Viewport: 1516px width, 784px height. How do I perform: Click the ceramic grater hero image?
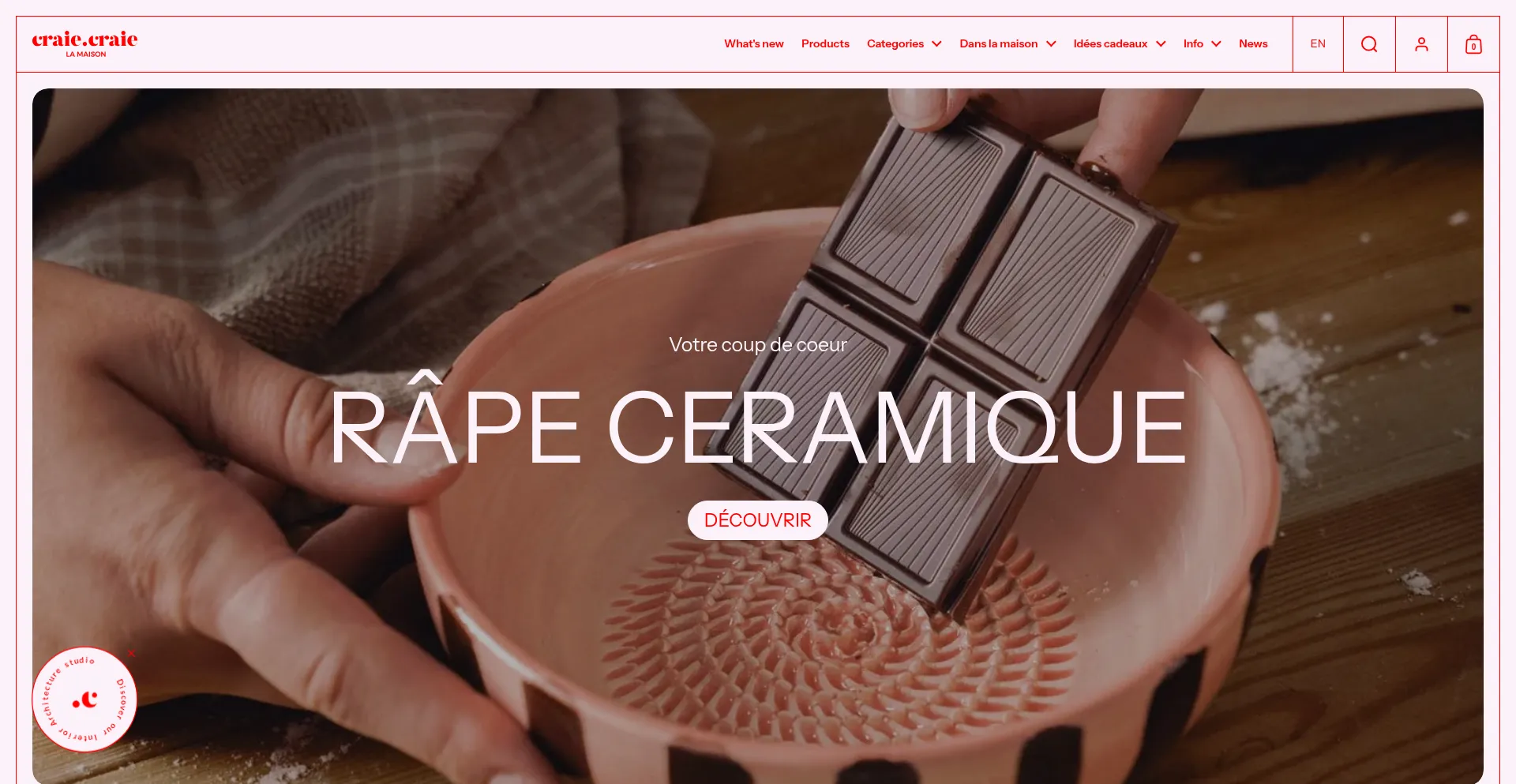pos(758,436)
